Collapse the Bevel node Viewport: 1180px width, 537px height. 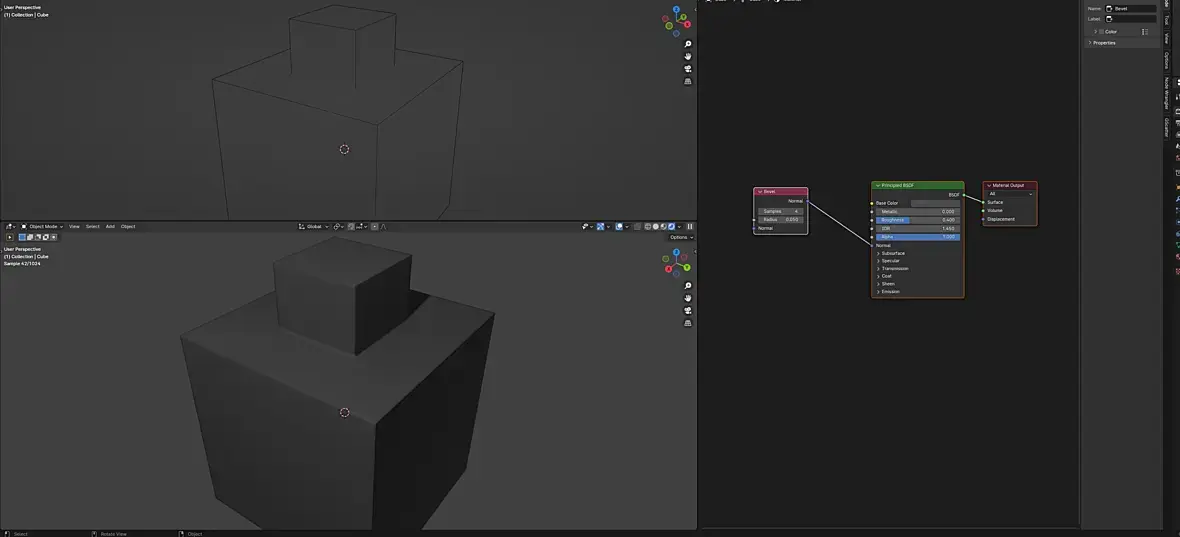(760, 192)
